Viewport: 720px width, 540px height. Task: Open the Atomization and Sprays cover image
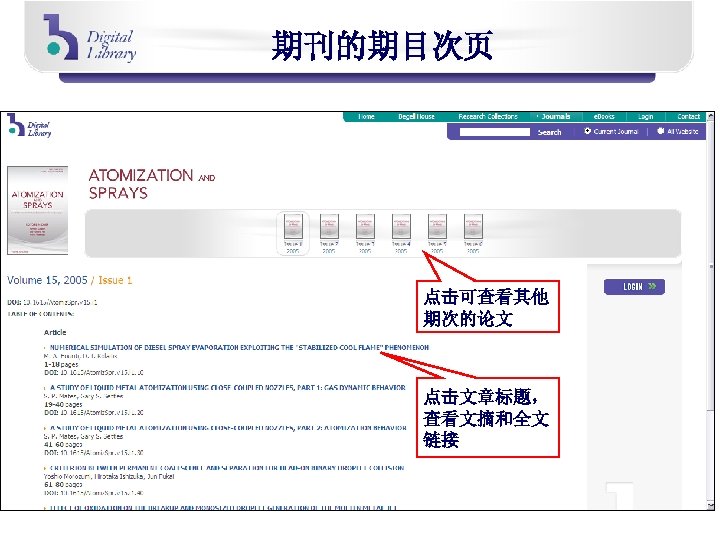pos(38,210)
